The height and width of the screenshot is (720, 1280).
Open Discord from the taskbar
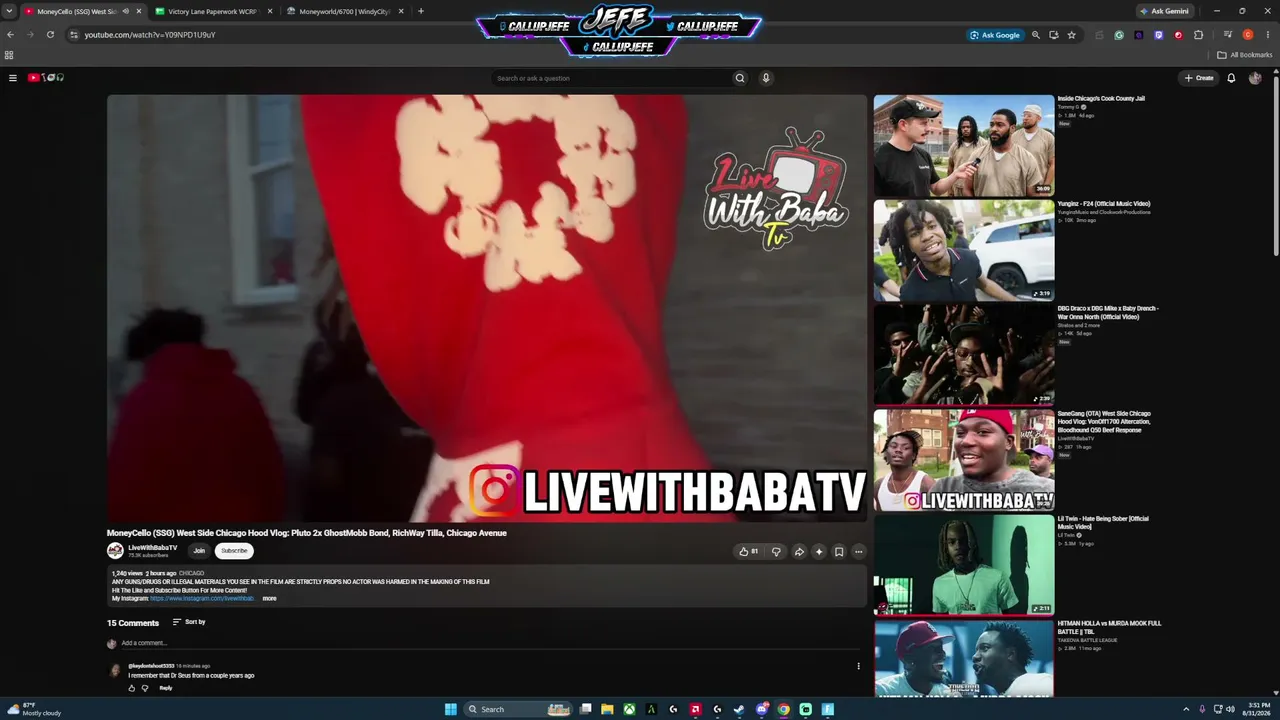(762, 709)
